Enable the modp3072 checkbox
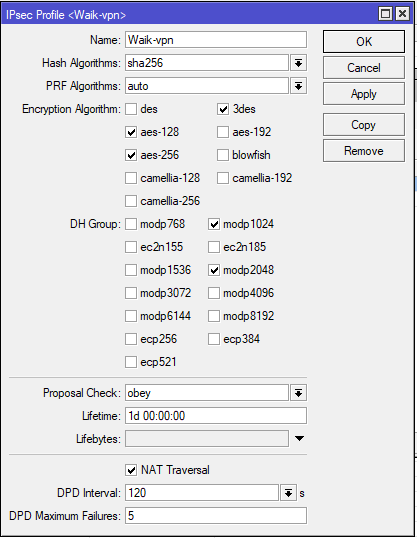This screenshot has height=538, width=417. click(131, 293)
